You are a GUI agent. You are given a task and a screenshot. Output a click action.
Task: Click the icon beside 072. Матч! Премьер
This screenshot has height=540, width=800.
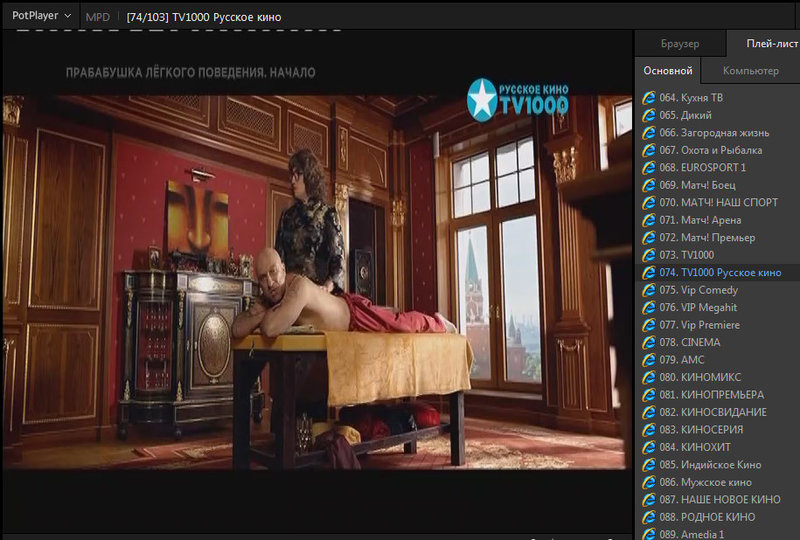click(x=648, y=237)
